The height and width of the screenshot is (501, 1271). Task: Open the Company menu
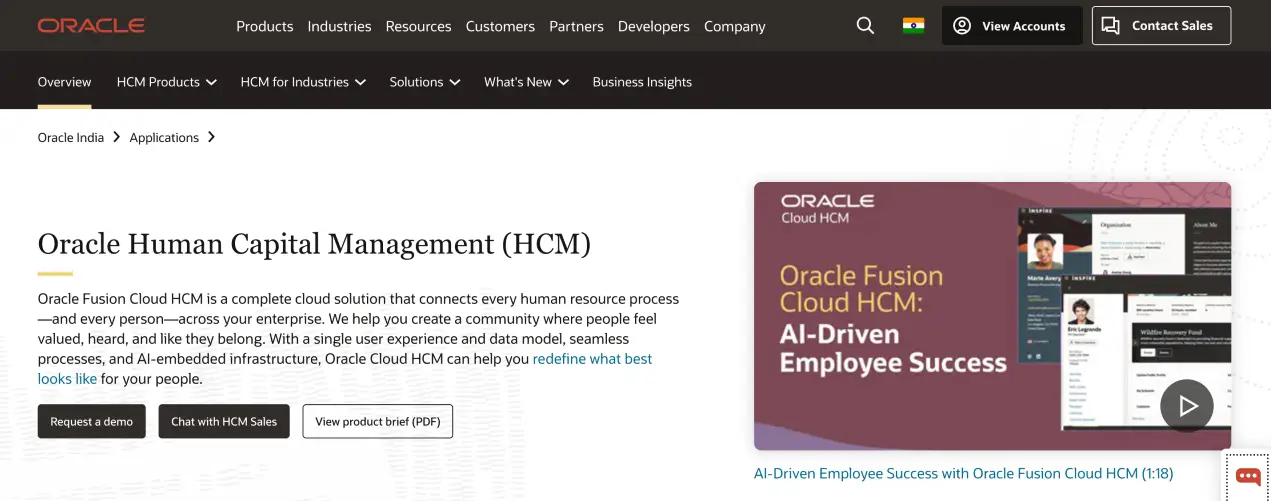pos(734,26)
